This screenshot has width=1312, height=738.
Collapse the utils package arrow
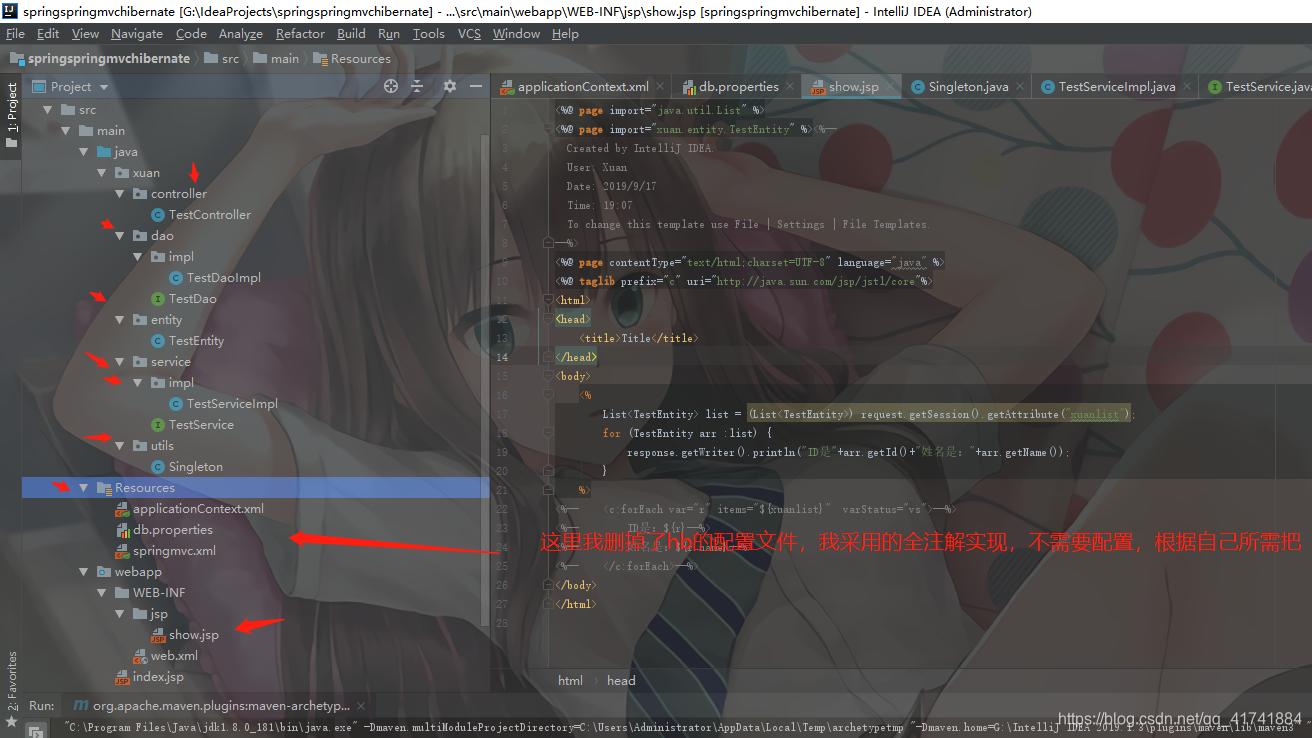pyautogui.click(x=120, y=446)
